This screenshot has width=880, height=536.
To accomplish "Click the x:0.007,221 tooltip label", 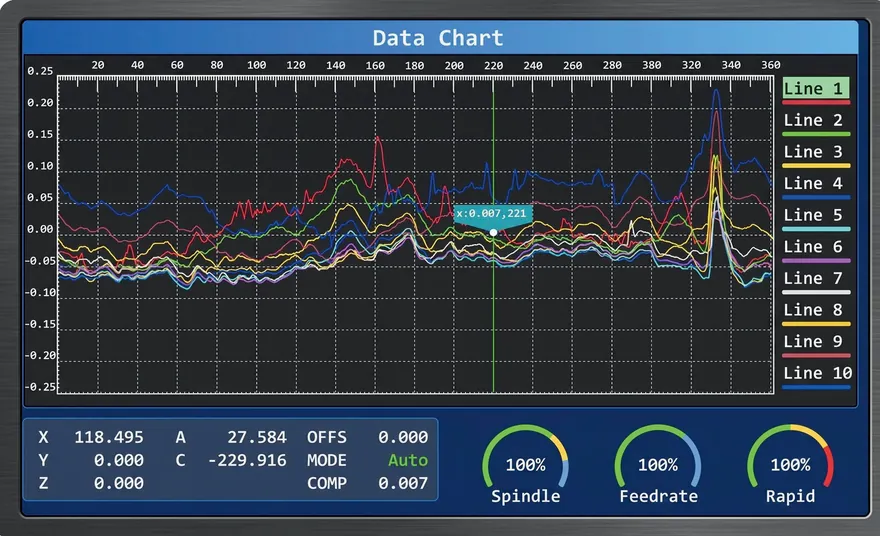I will click(x=492, y=214).
